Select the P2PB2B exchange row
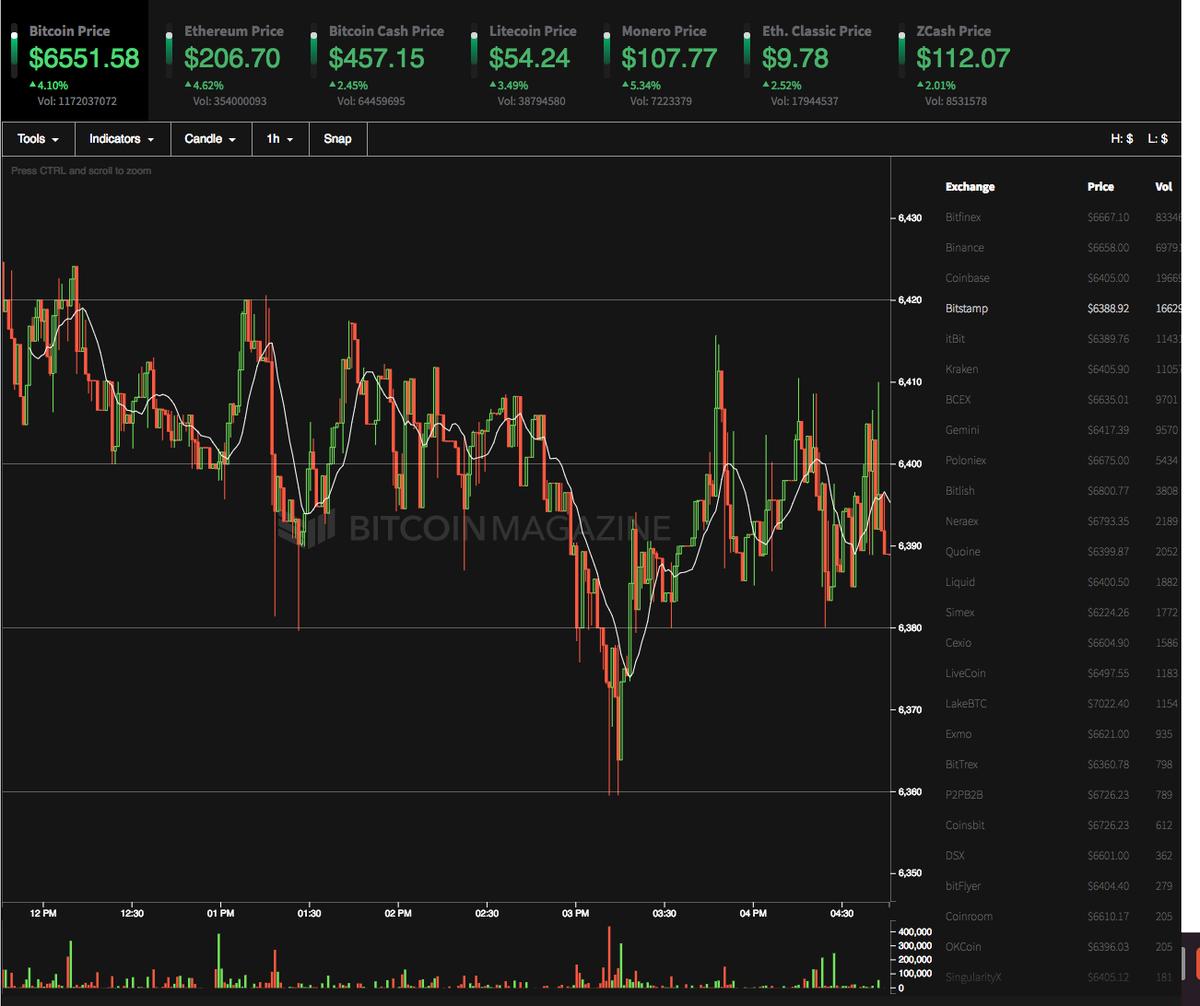The height and width of the screenshot is (1006, 1200). point(1063,795)
